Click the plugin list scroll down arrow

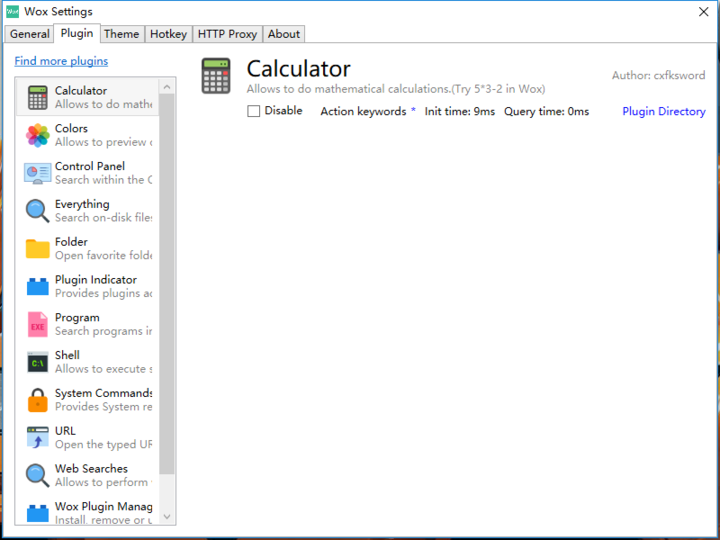point(167,517)
